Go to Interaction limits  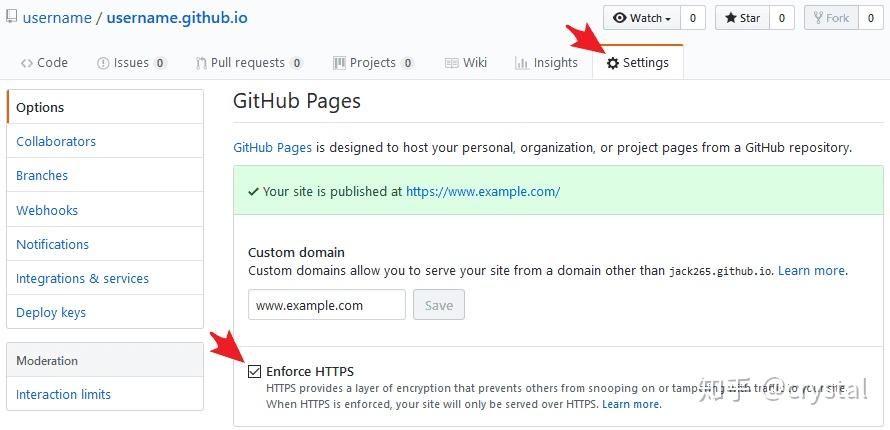pyautogui.click(x=64, y=394)
